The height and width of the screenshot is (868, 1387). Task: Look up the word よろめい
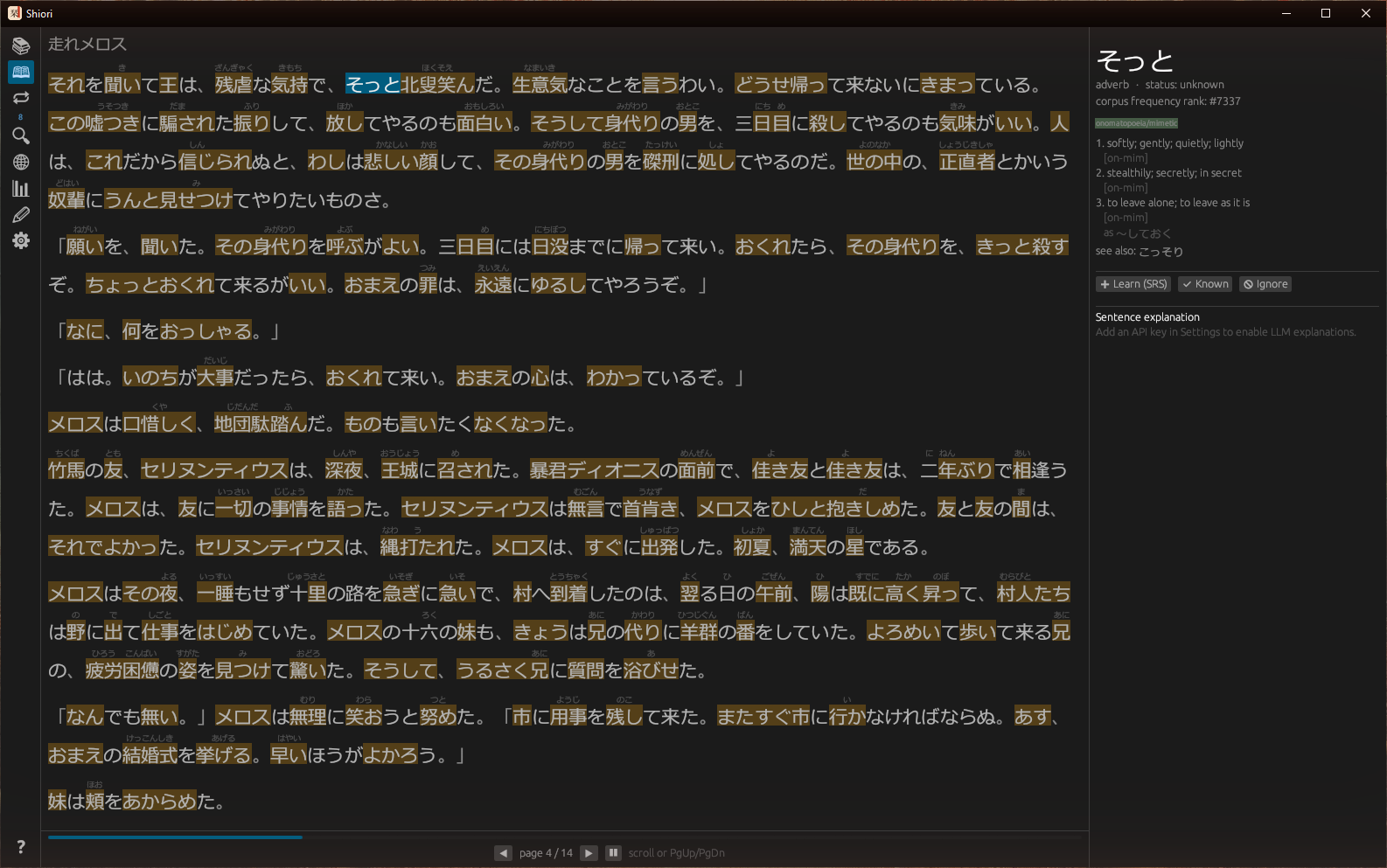tap(904, 632)
